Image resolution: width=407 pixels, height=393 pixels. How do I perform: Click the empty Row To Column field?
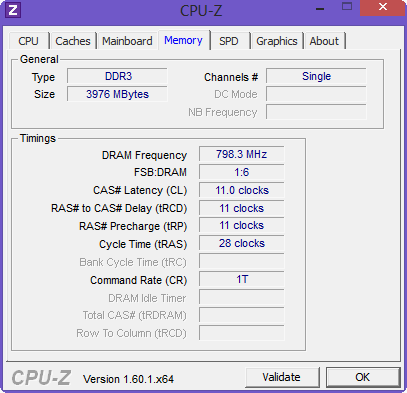(242, 333)
